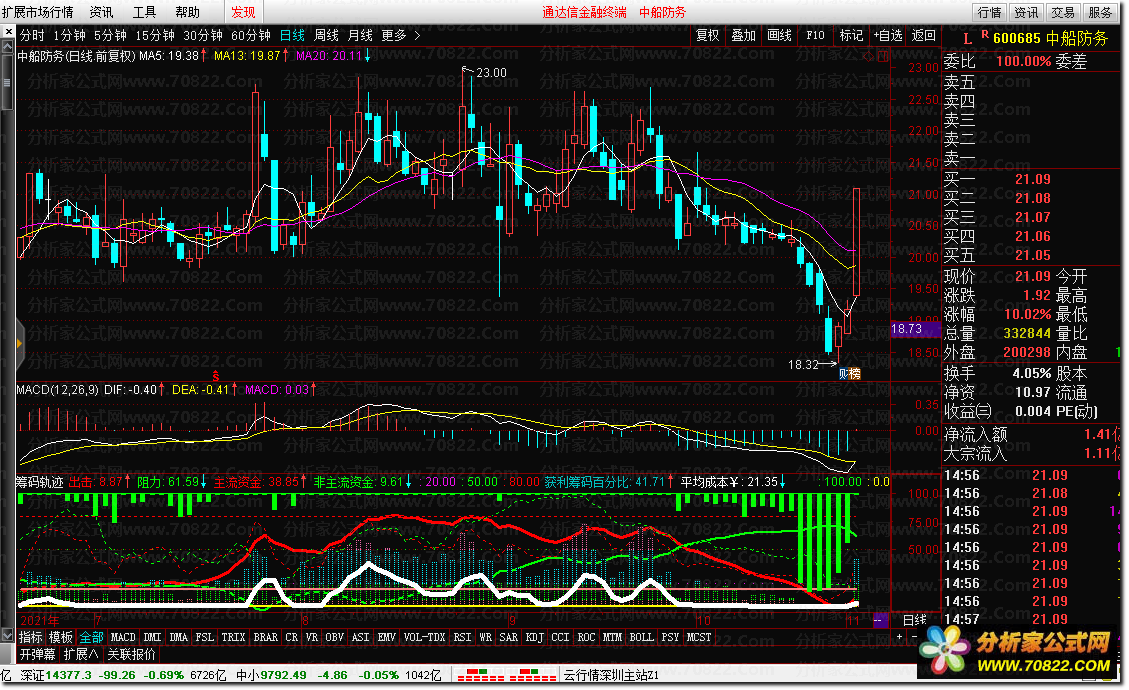Image resolution: width=1129 pixels, height=690 pixels.
Task: Select the 模板 tab
Action: coord(60,637)
